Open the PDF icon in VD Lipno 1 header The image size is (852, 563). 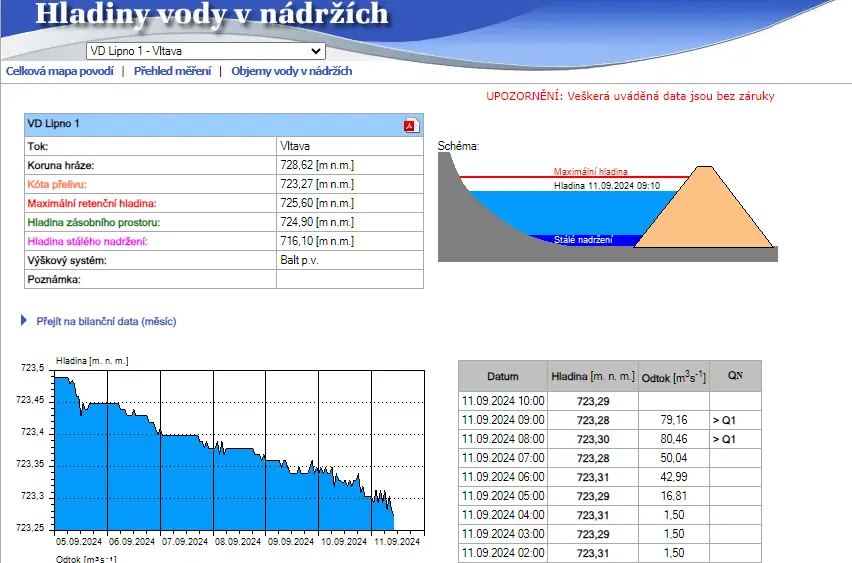point(411,125)
